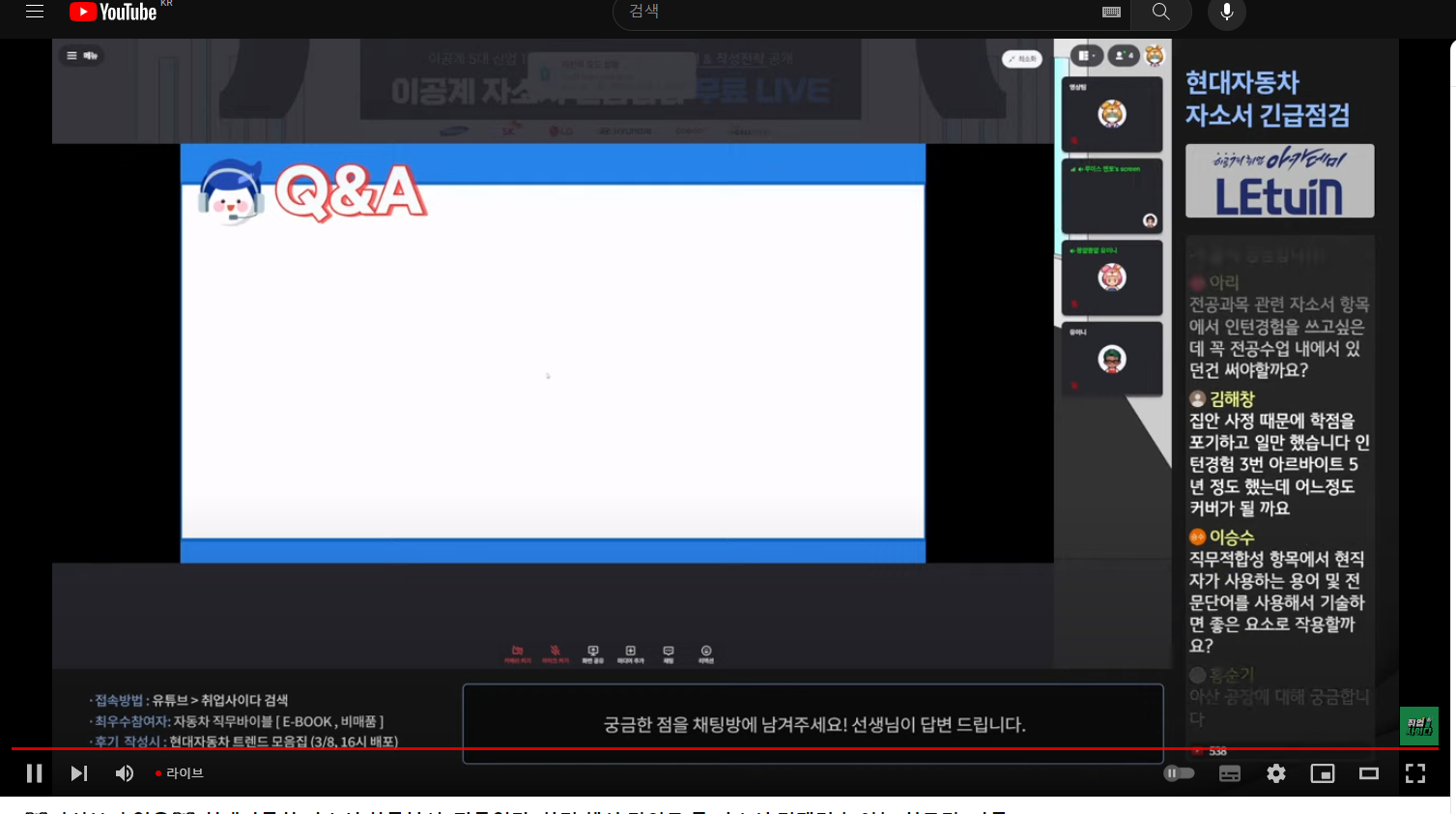Click 아리's message about 전공과목 관련 자소서
Image resolution: width=1456 pixels, height=814 pixels.
coord(1278,337)
